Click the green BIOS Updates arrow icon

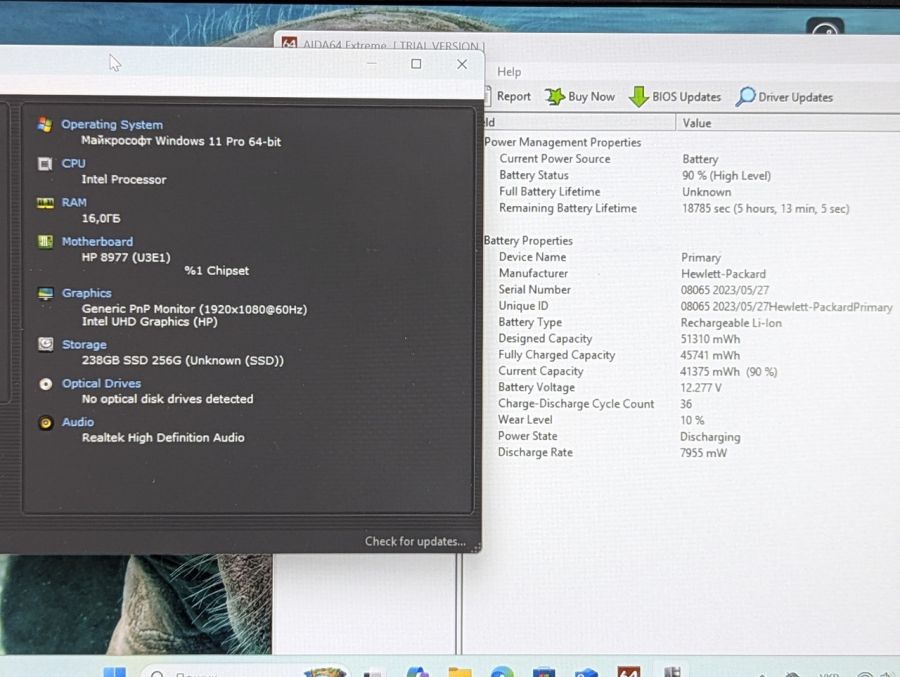point(638,96)
